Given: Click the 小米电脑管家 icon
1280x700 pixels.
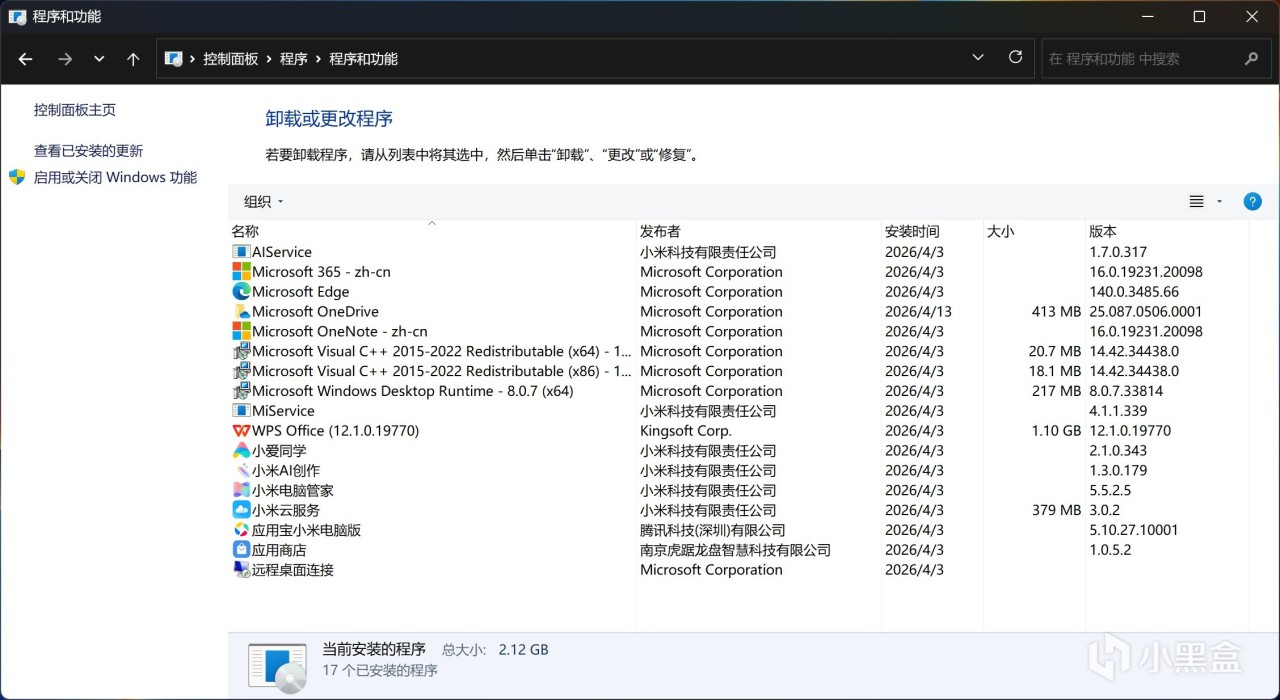Looking at the screenshot, I should click(x=241, y=490).
